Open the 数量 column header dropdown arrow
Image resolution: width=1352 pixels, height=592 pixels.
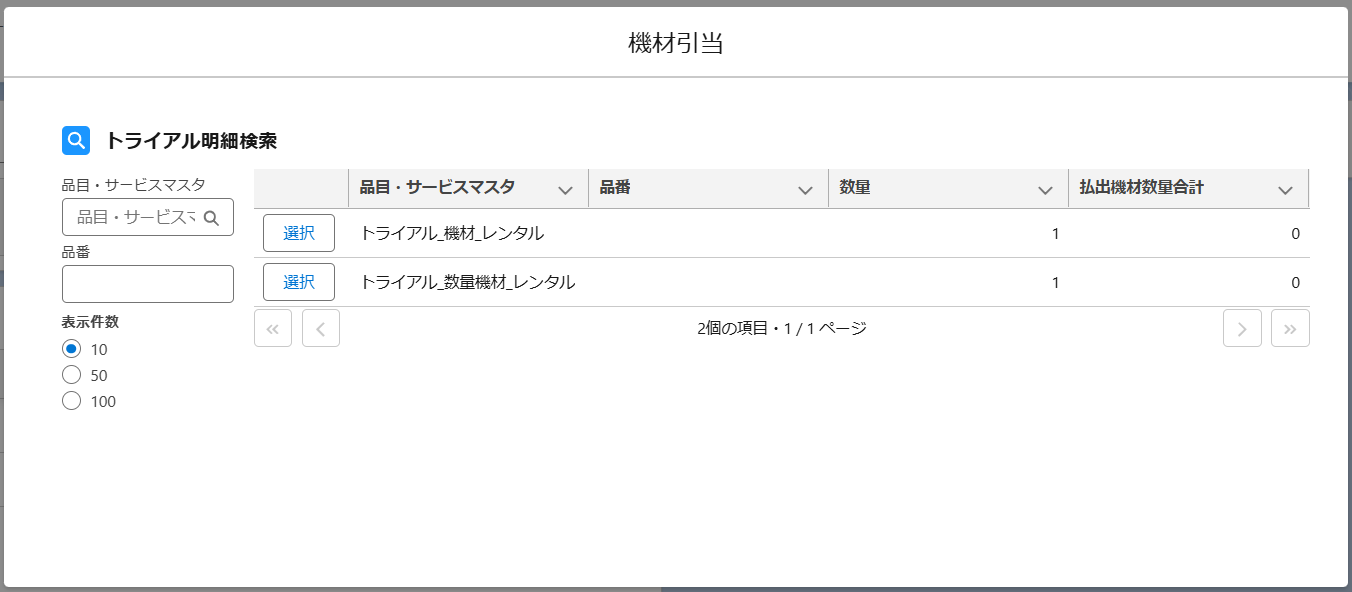coord(1045,190)
